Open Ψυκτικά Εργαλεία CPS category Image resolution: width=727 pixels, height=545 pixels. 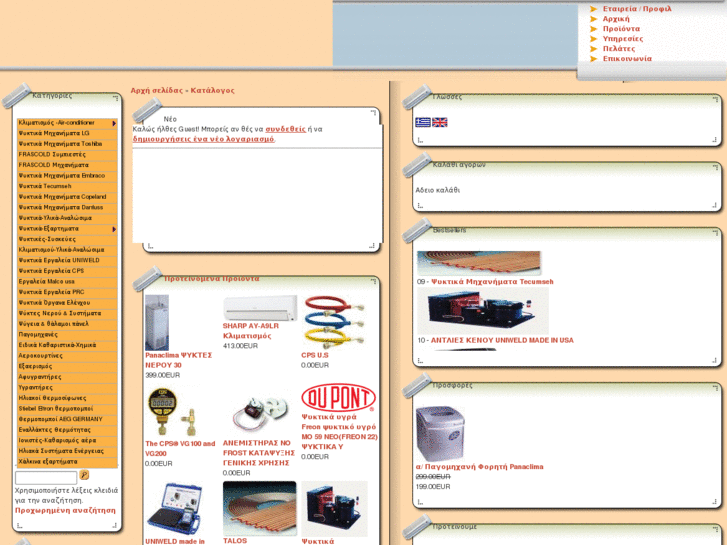point(67,271)
